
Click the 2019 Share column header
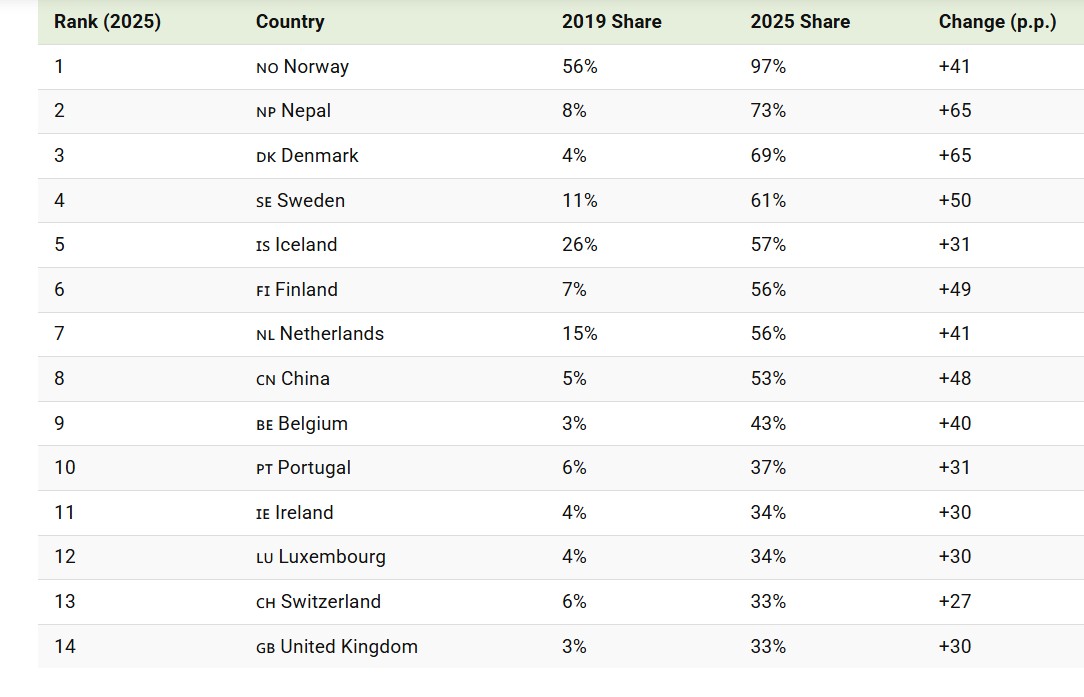click(x=611, y=22)
